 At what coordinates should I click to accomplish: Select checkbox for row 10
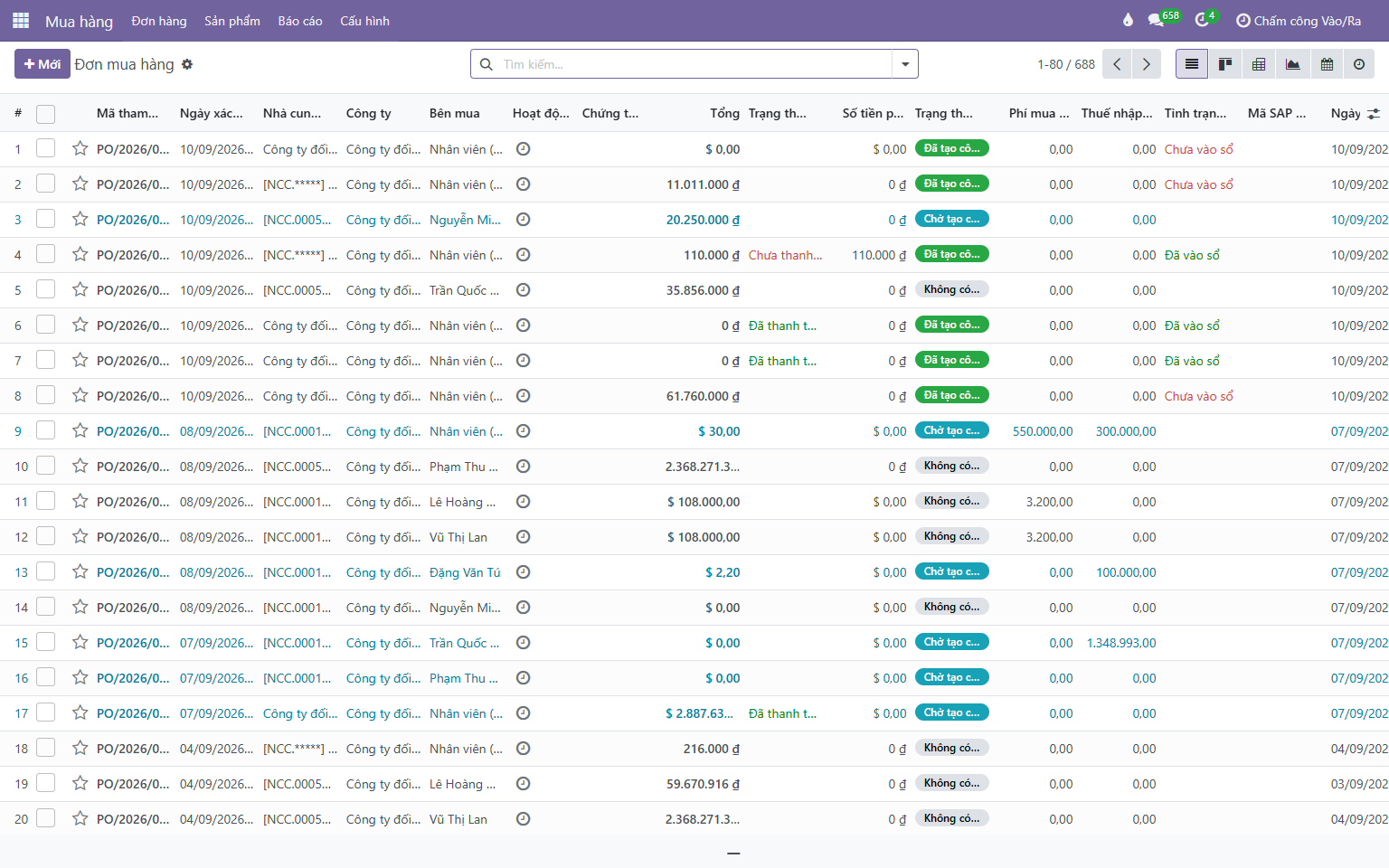tap(46, 467)
